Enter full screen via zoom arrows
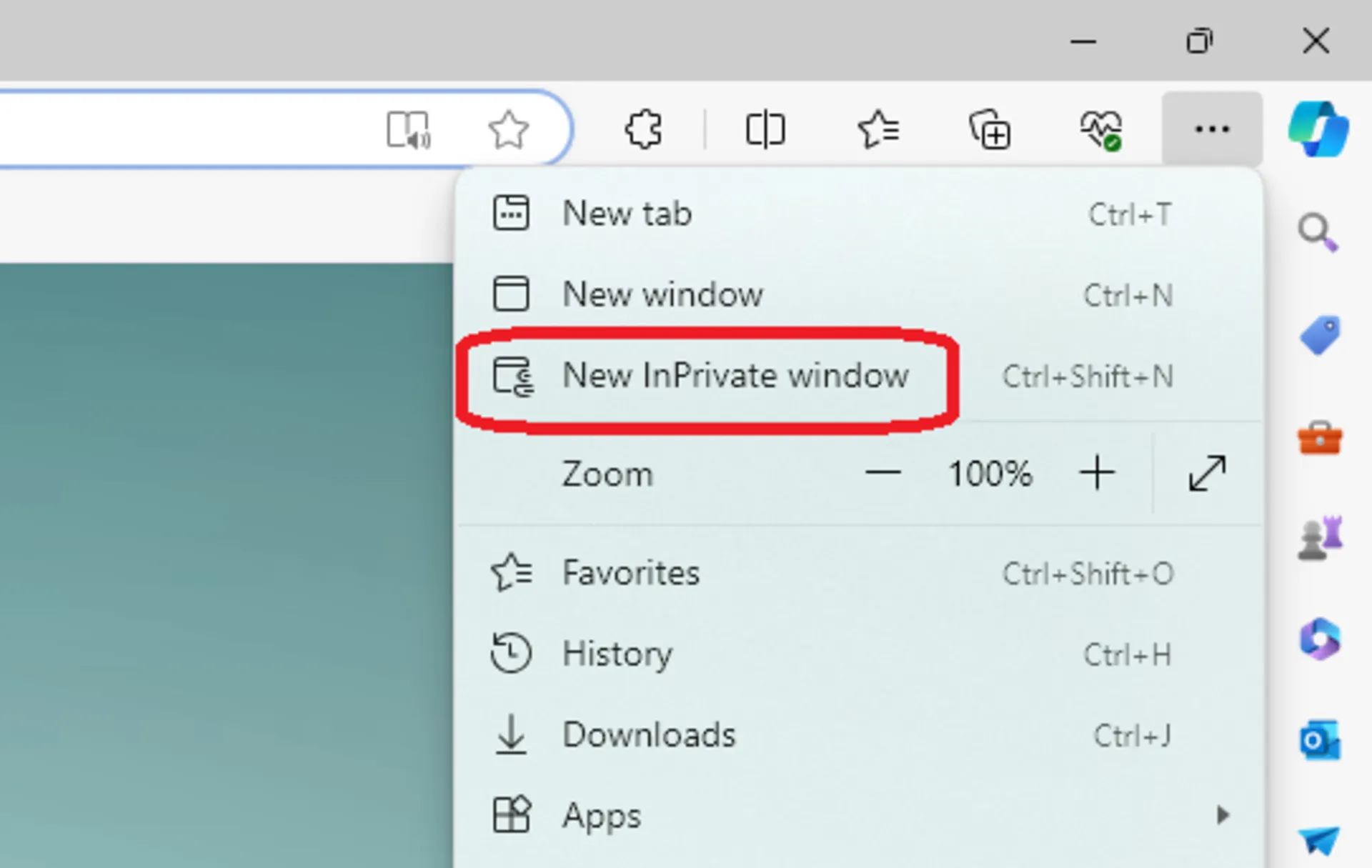This screenshot has height=868, width=1372. (x=1207, y=473)
